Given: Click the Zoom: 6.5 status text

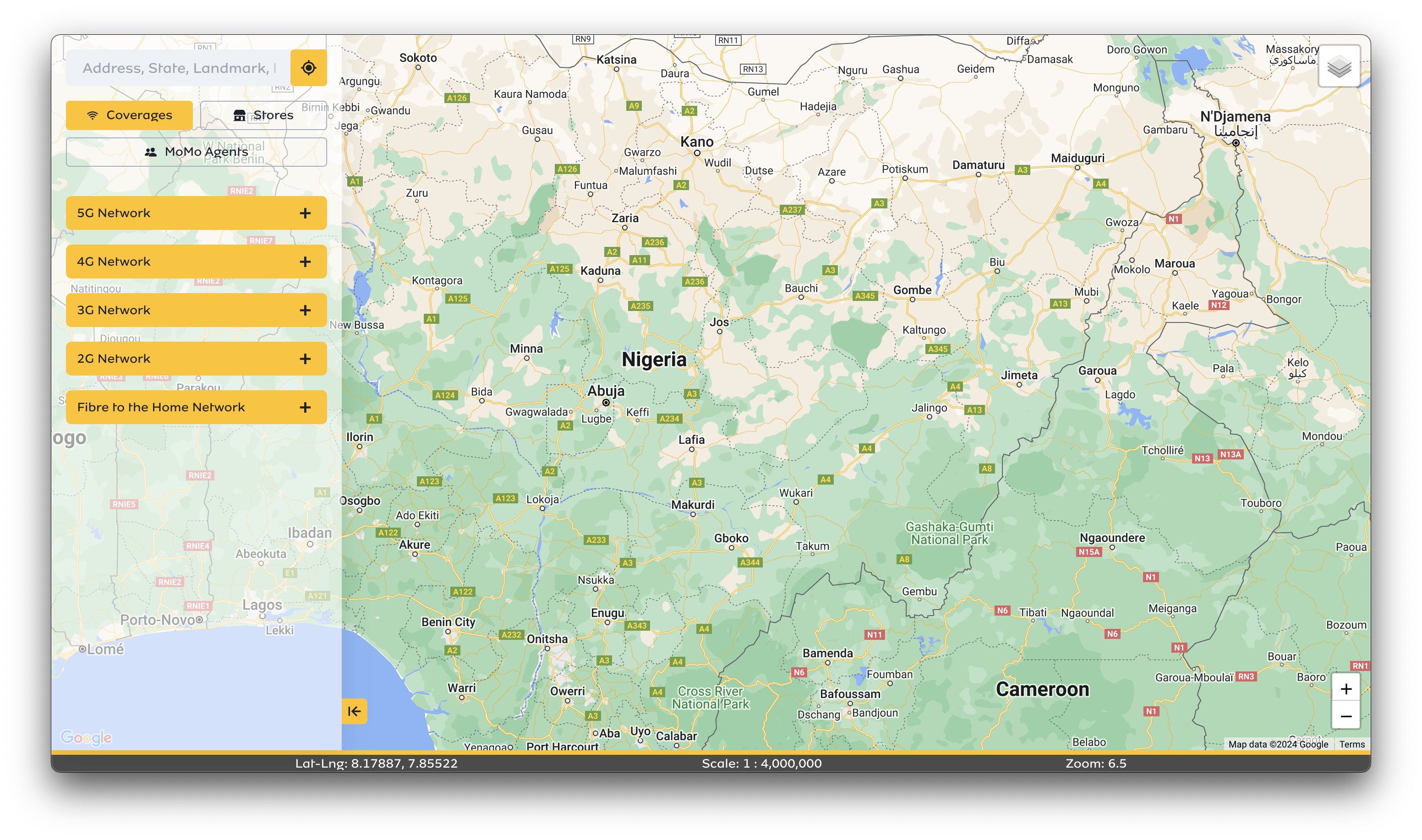Looking at the screenshot, I should (1096, 763).
